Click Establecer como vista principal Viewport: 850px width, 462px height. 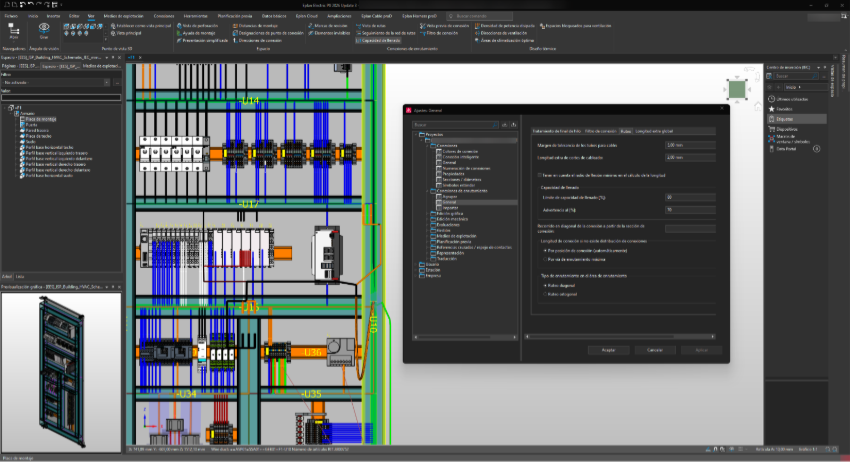[140, 25]
